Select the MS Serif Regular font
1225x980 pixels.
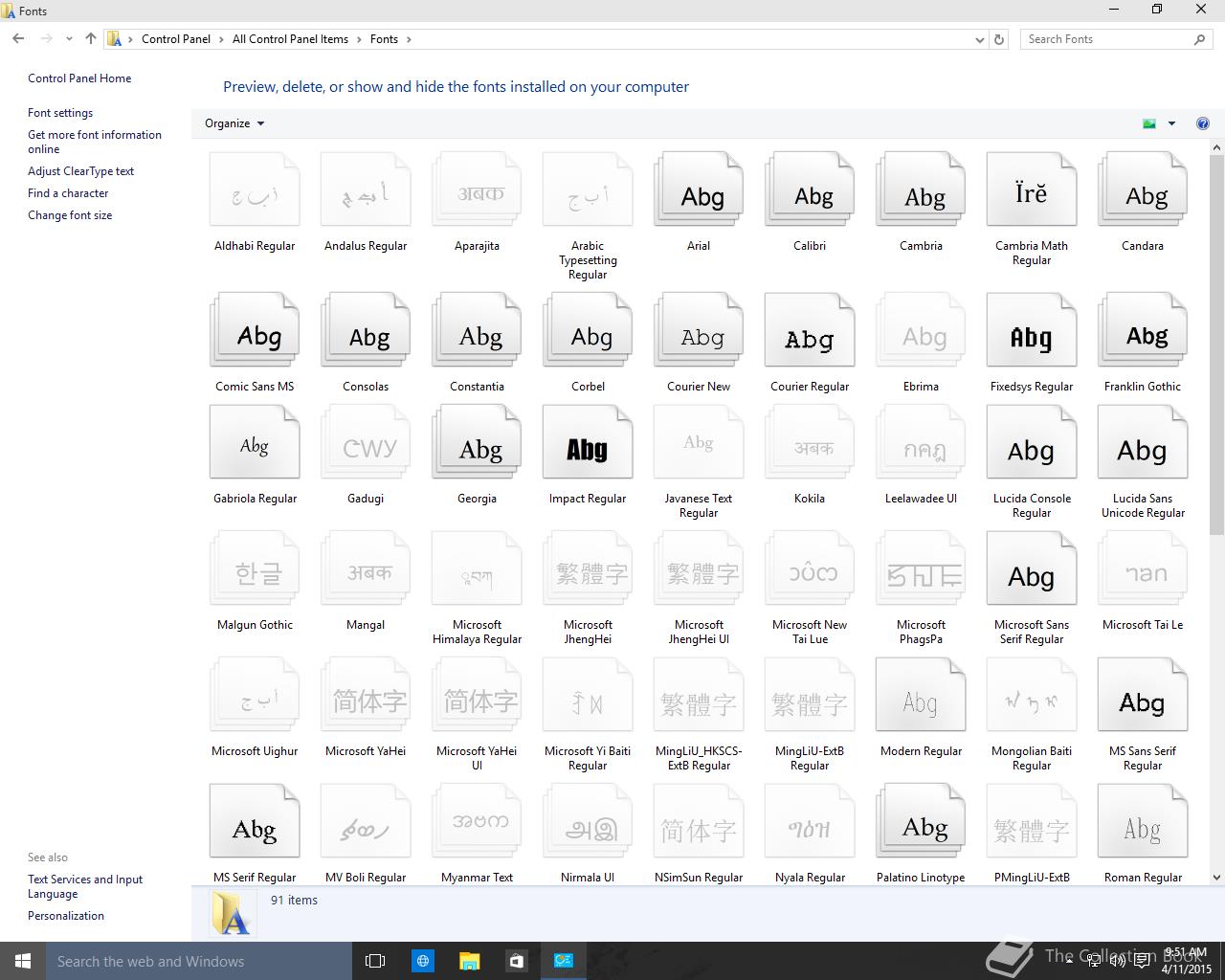(255, 821)
